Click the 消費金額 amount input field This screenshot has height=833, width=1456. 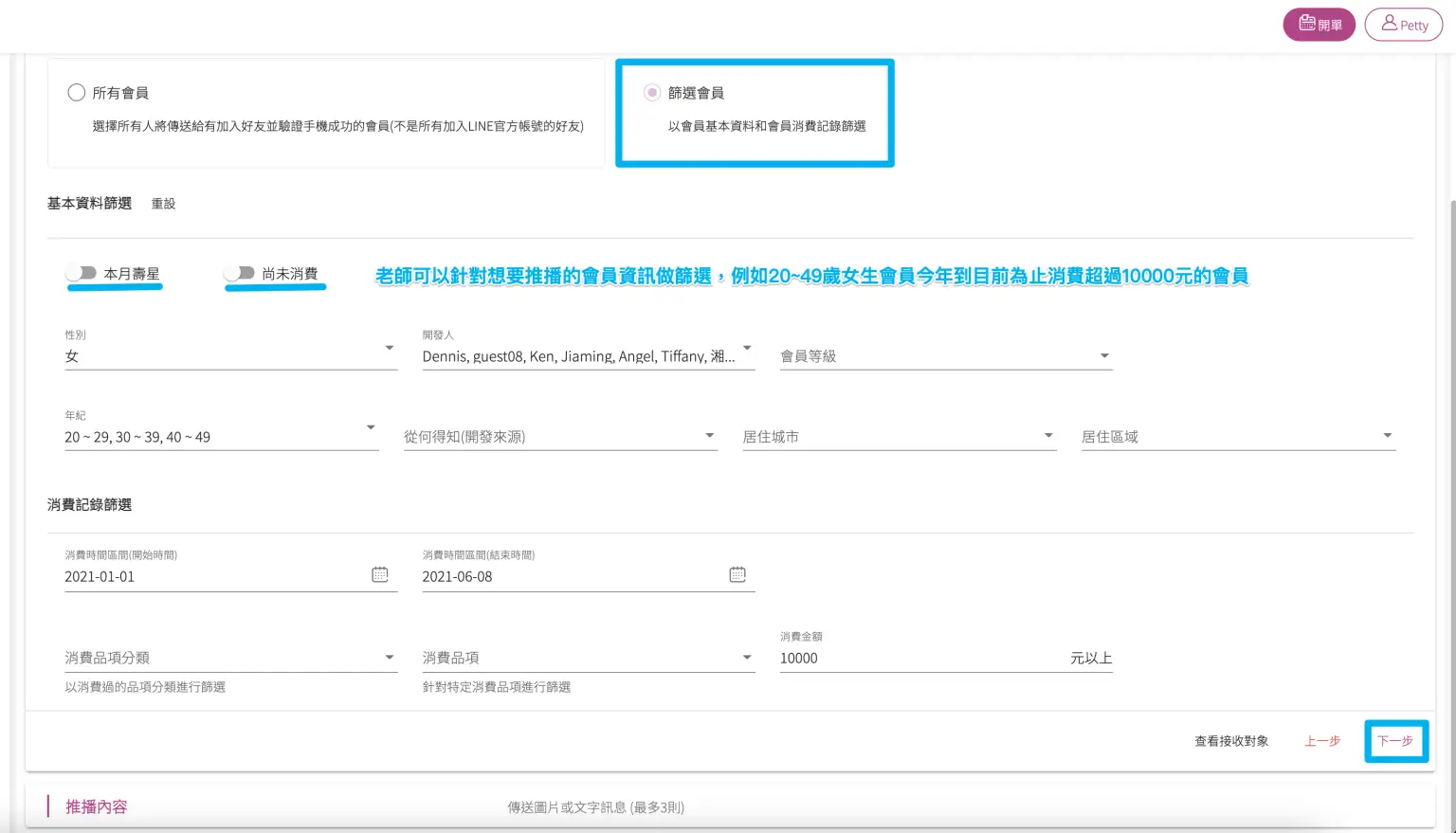pos(919,658)
